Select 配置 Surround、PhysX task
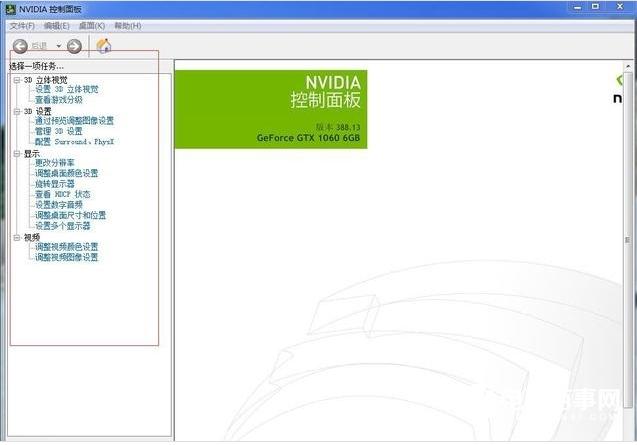This screenshot has height=445, width=637. point(75,142)
